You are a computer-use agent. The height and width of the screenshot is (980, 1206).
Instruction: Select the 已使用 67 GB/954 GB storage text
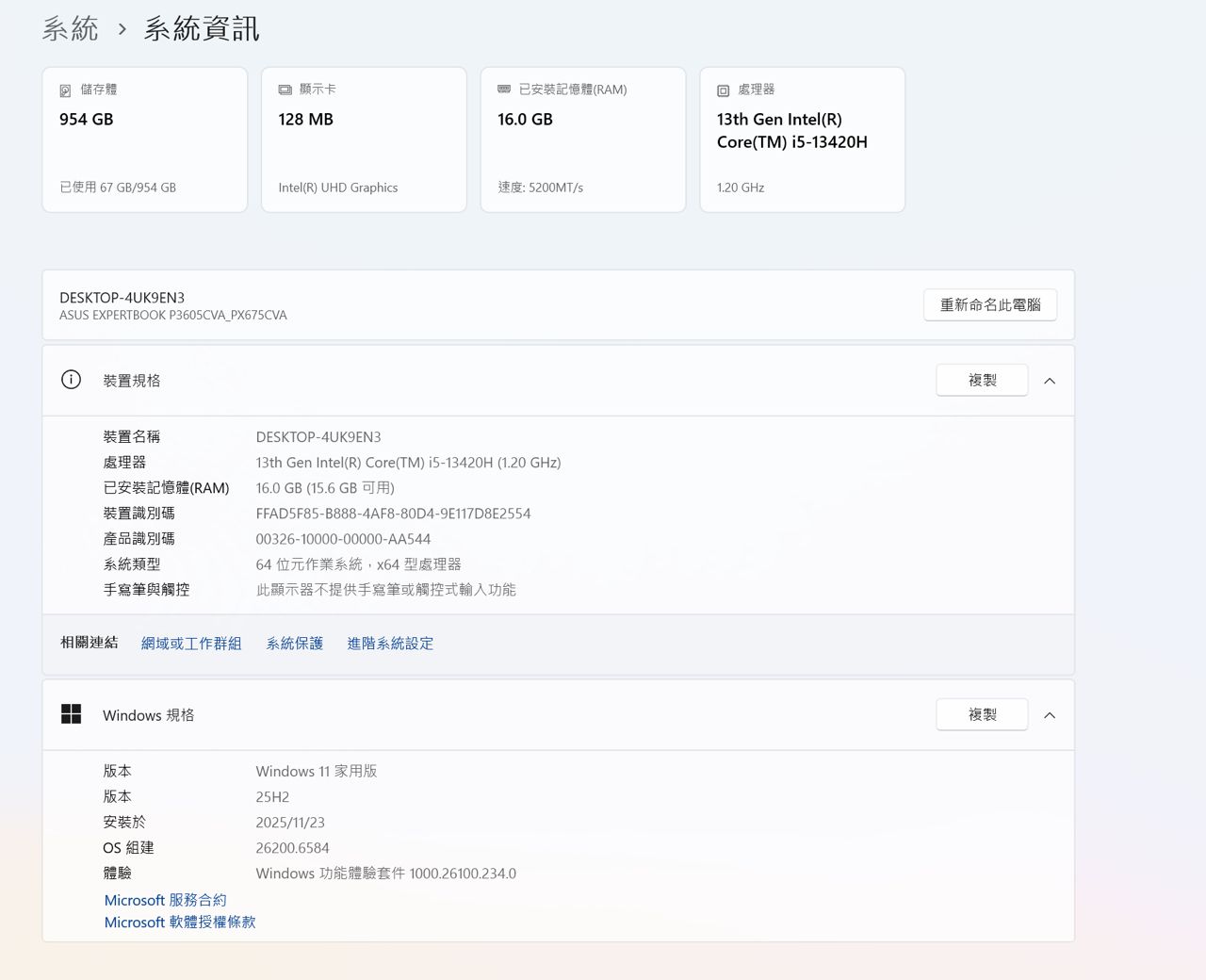click(118, 188)
